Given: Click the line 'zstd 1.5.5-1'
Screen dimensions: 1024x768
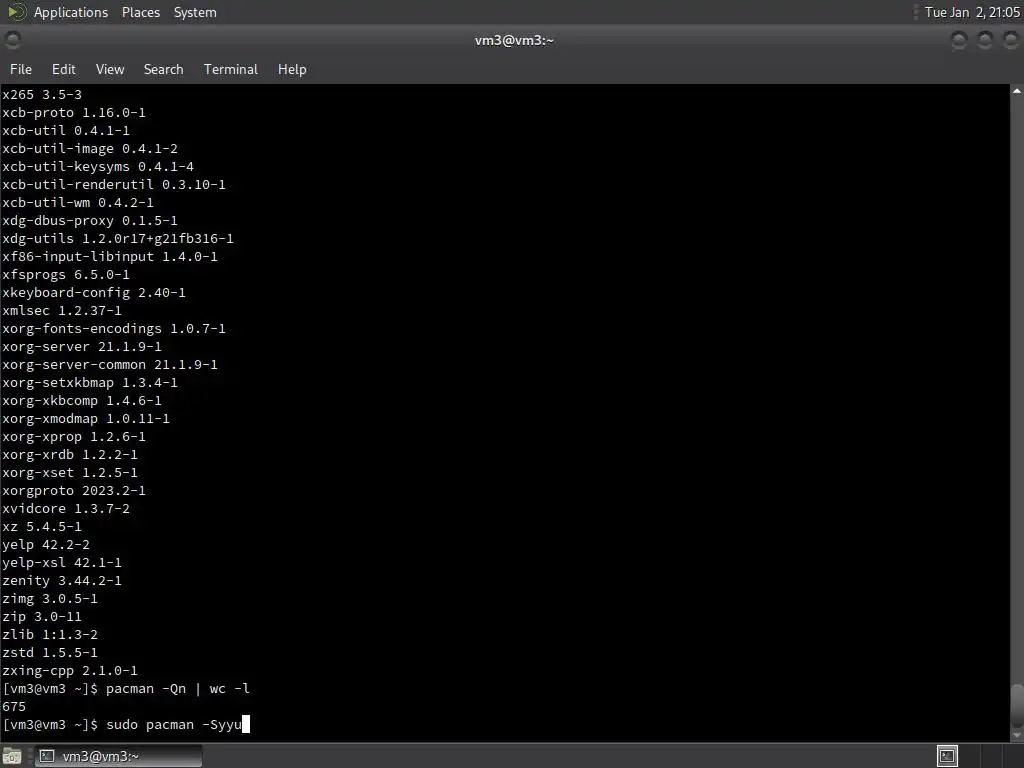Looking at the screenshot, I should pyautogui.click(x=50, y=653).
